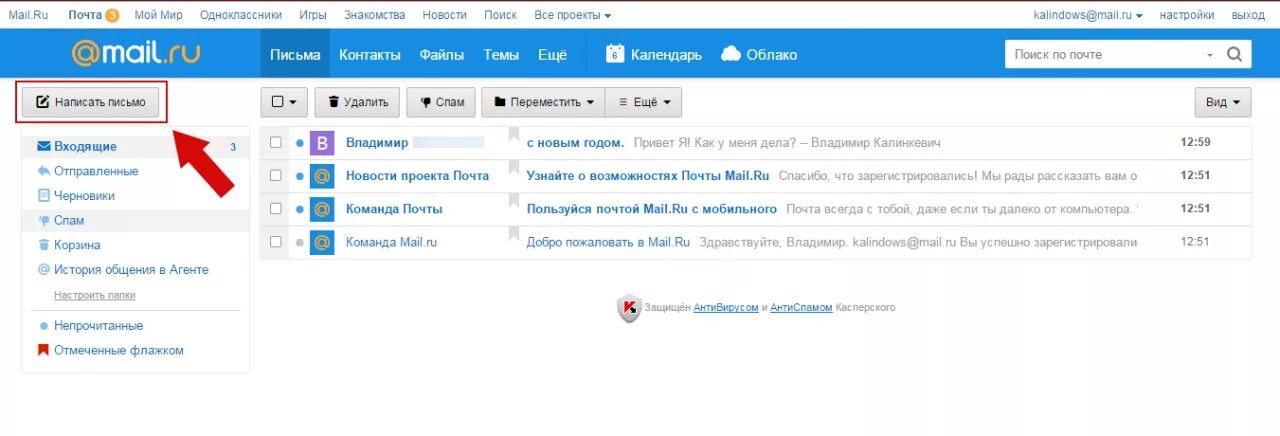Flag the 'Узнайте о возможностях' message
Viewport: 1280px width, 436px height.
(x=514, y=169)
